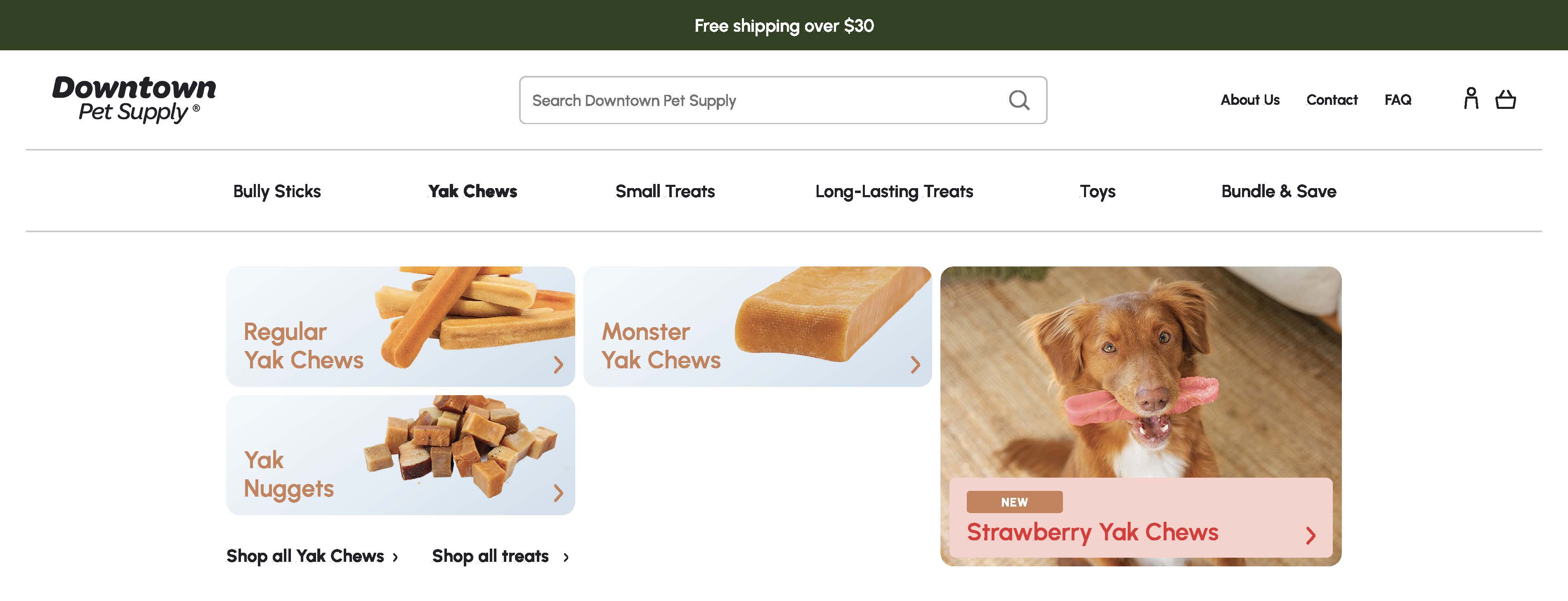Viewport: 1568px width, 601px height.
Task: Open the Bully Sticks menu
Action: [x=277, y=191]
